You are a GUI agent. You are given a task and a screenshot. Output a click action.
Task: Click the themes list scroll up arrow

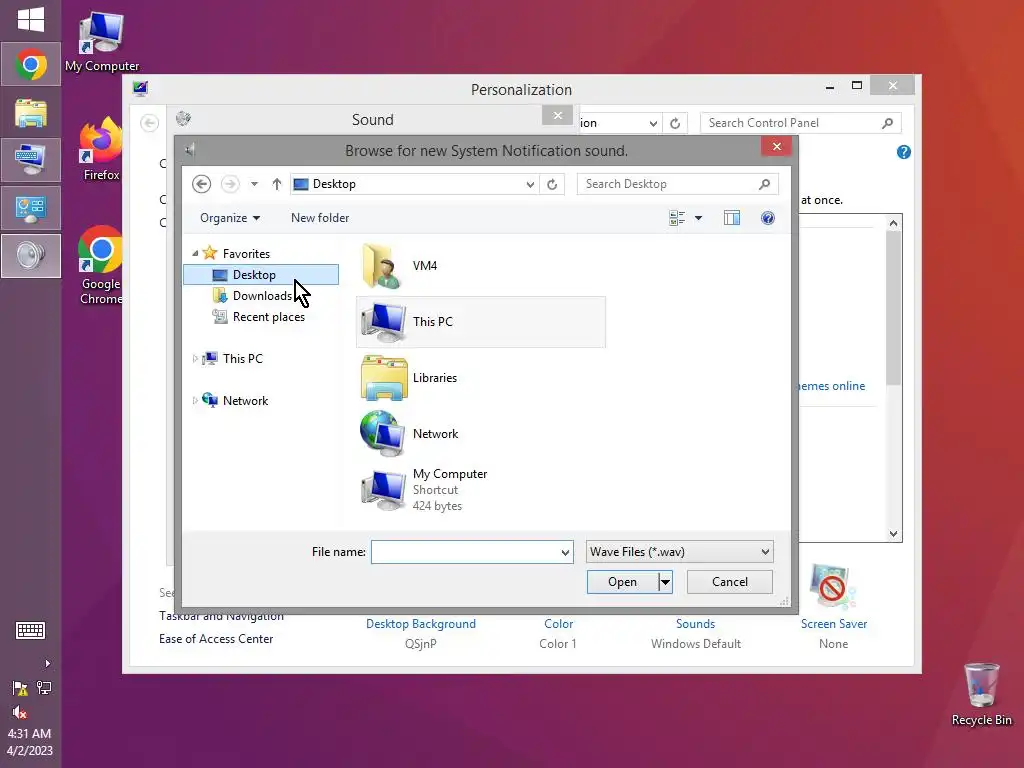(893, 223)
